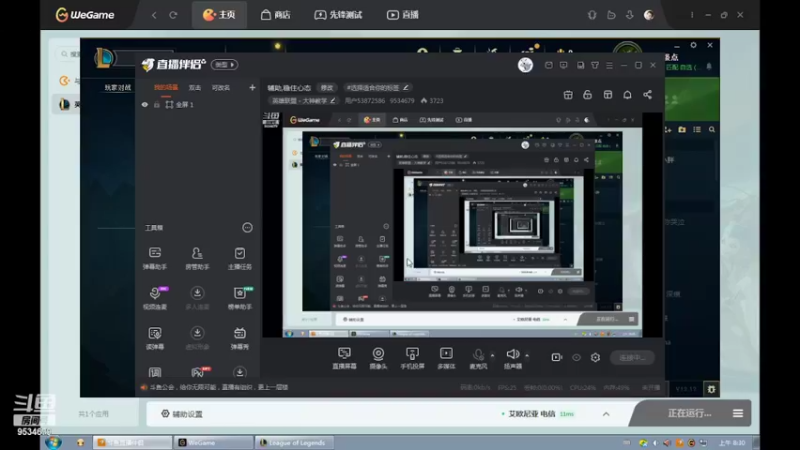The image size is (800, 450).
Task: Open 直播伴侣 title bar hamburger menu
Action: [x=609, y=65]
